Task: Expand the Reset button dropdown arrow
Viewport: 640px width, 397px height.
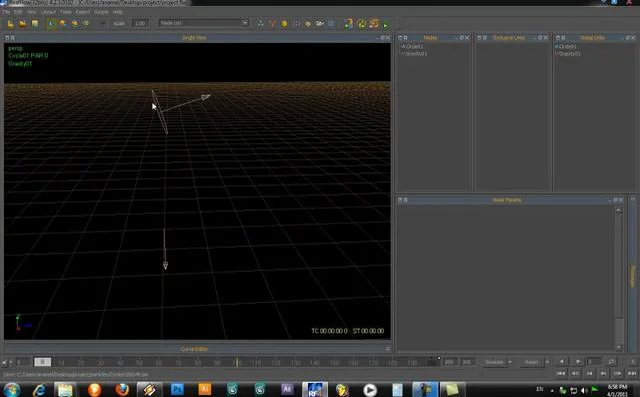Action: [547, 362]
